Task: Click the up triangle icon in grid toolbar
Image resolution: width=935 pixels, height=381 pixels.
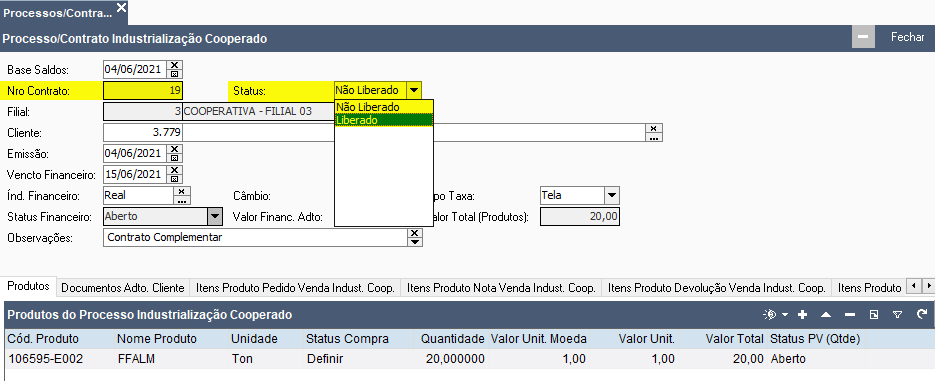Action: (x=826, y=314)
